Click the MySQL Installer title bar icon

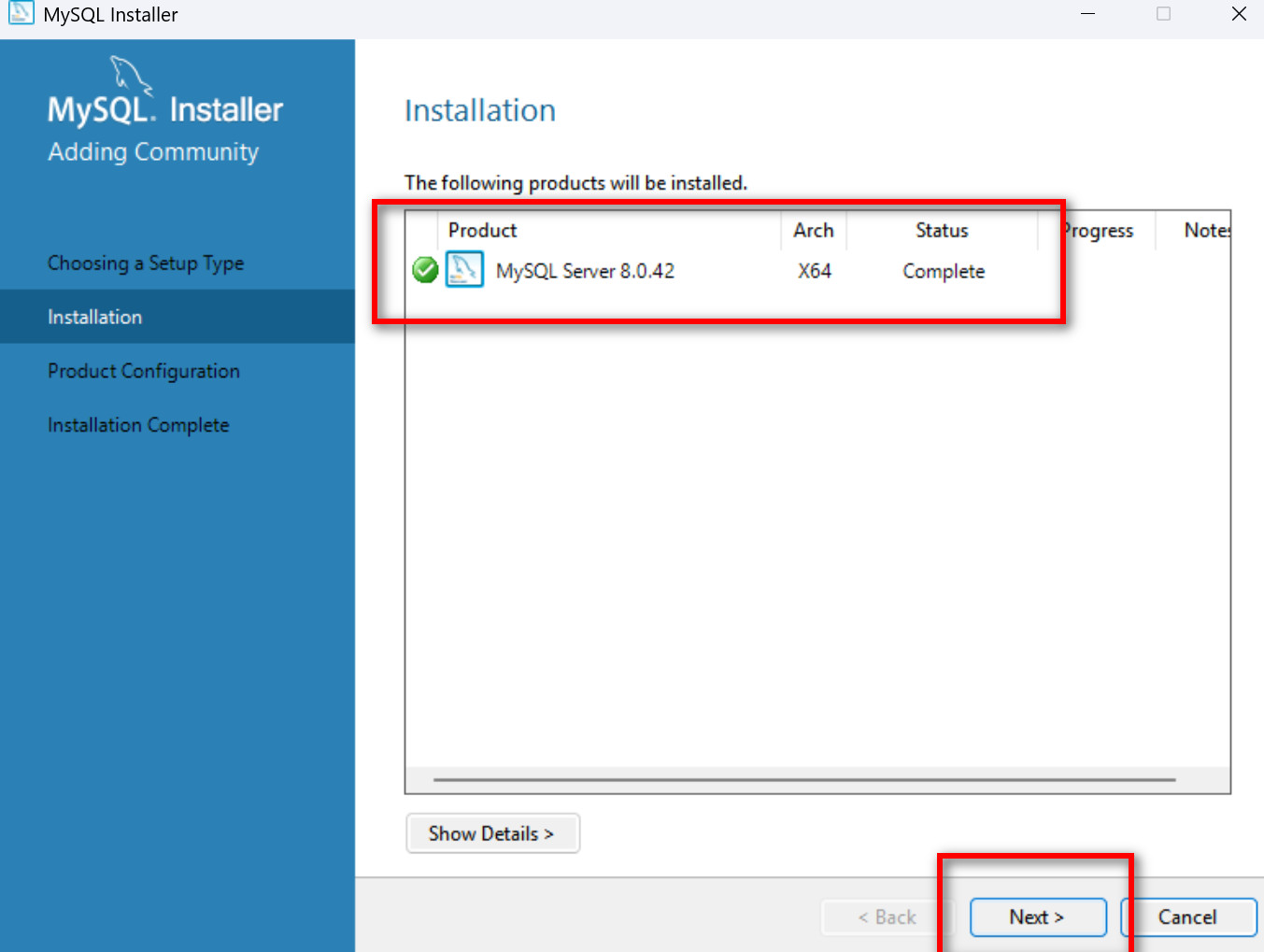(x=21, y=13)
